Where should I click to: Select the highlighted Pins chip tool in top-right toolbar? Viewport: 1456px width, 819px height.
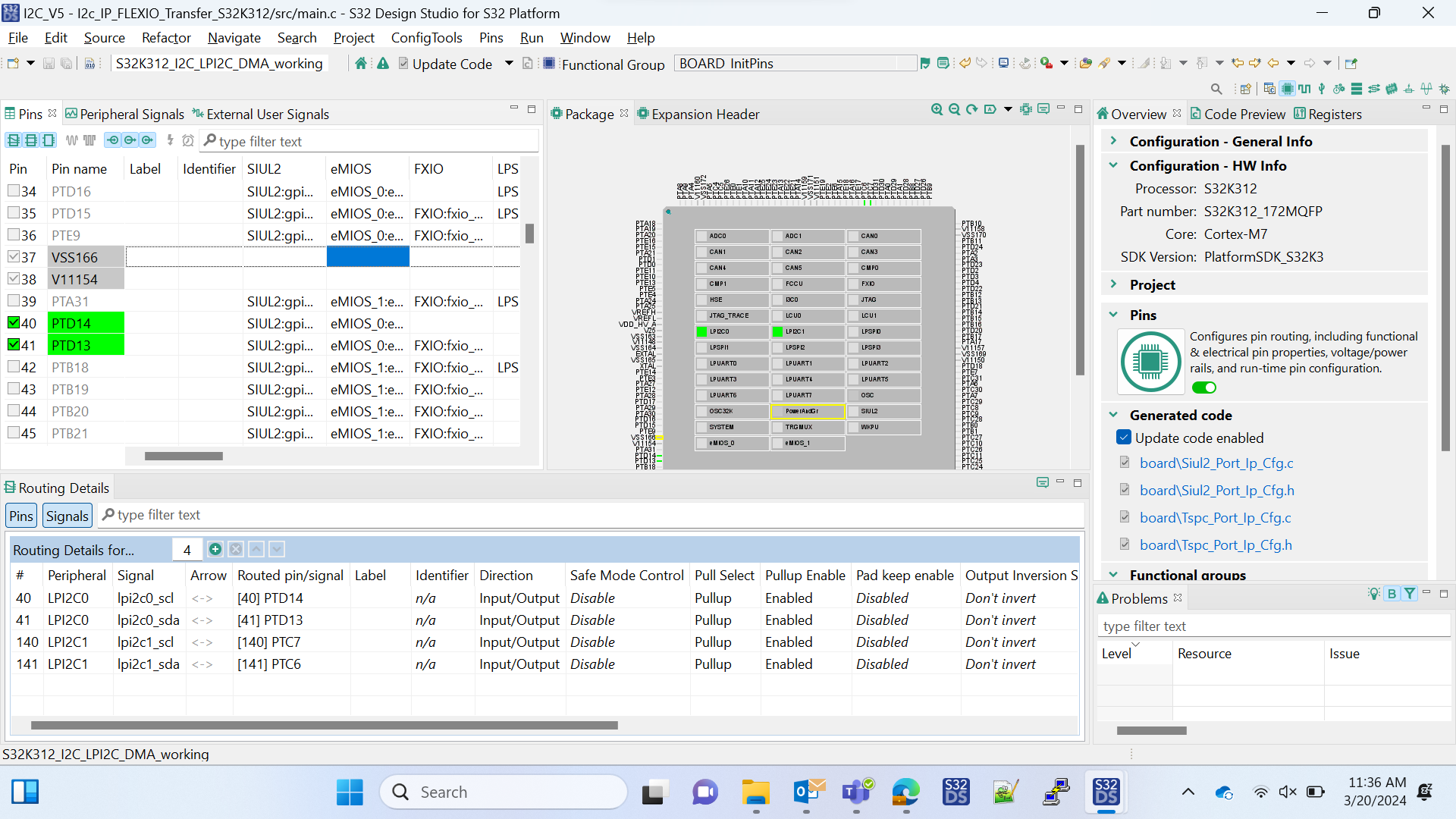(x=1288, y=89)
